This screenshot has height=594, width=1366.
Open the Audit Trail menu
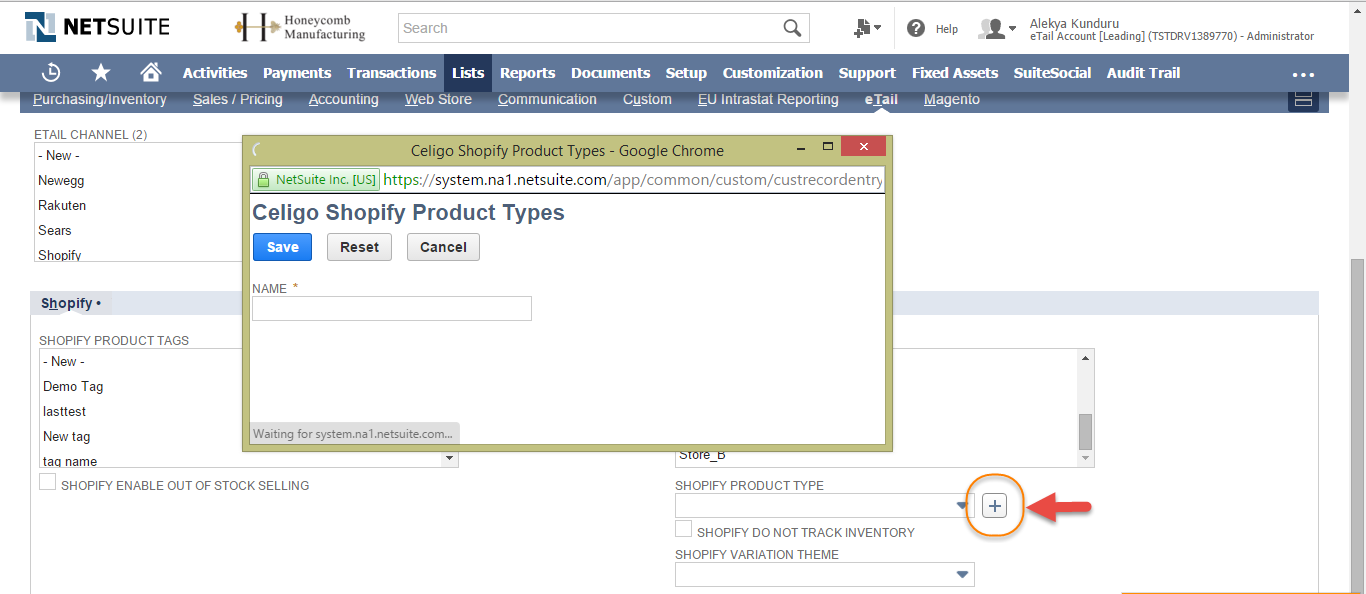pos(1143,73)
